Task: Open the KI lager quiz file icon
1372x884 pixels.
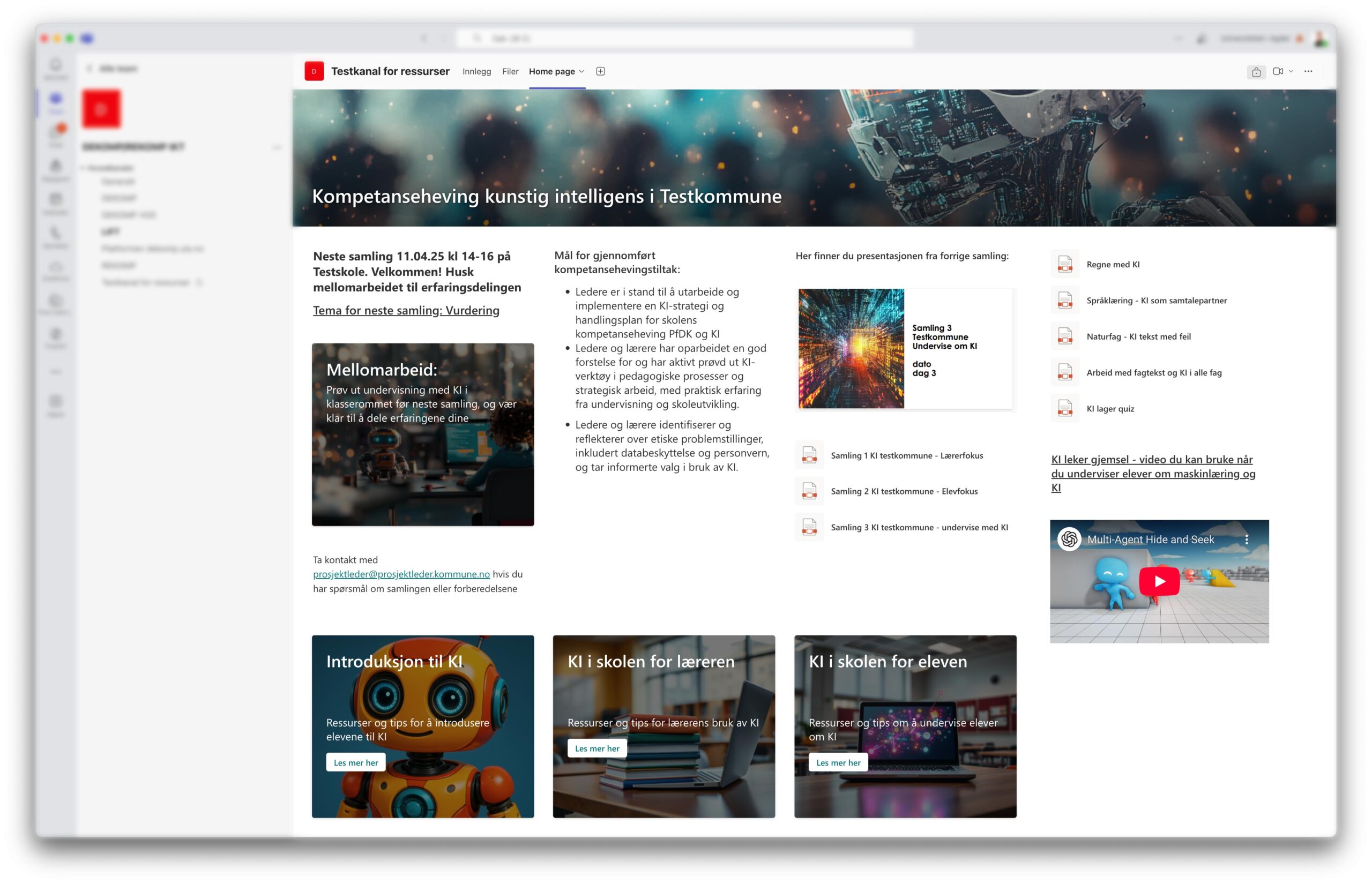Action: point(1065,409)
